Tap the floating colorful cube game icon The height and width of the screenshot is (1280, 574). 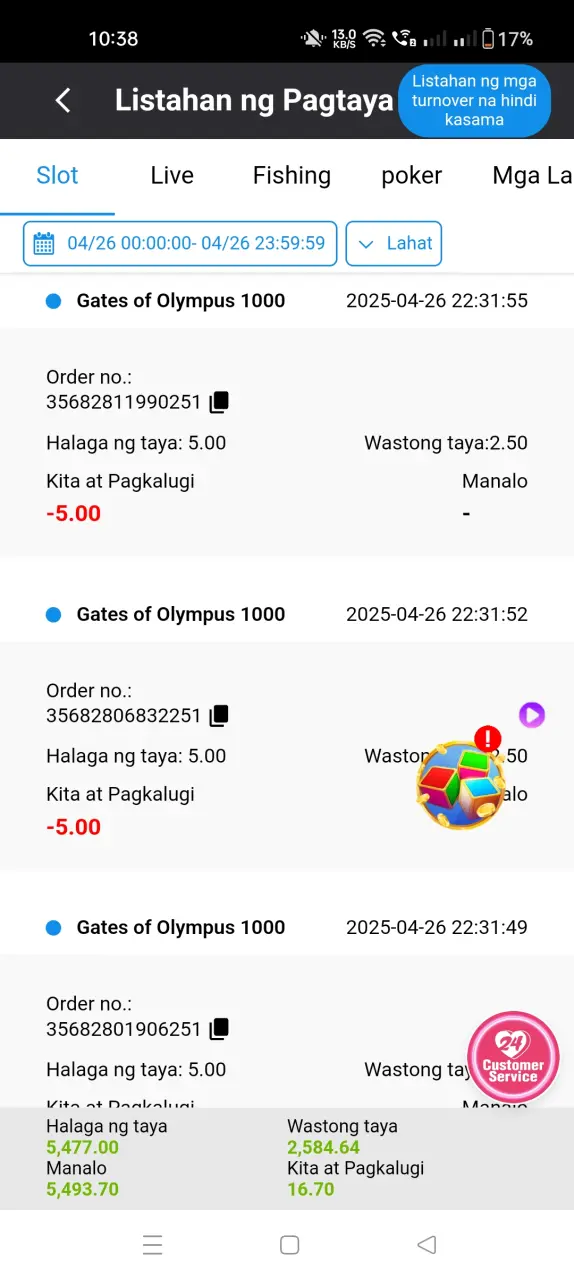(460, 782)
